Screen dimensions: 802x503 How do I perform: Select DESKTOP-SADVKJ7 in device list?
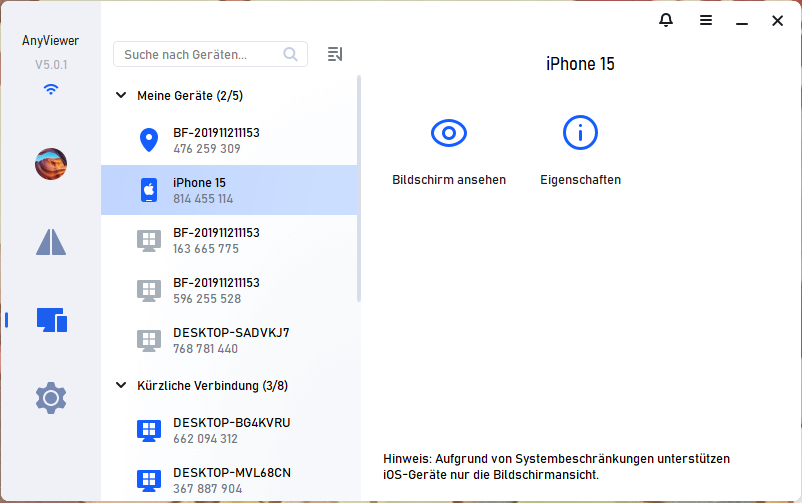click(229, 340)
